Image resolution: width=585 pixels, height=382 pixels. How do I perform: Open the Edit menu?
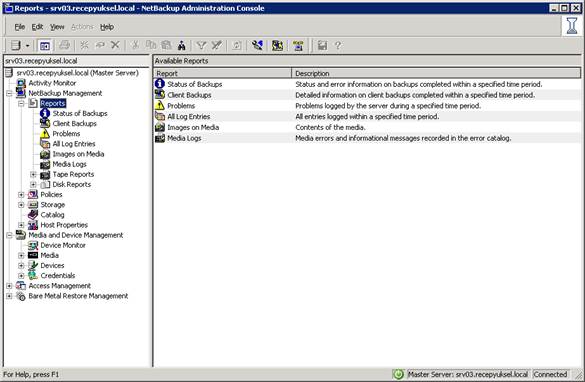[x=37, y=27]
